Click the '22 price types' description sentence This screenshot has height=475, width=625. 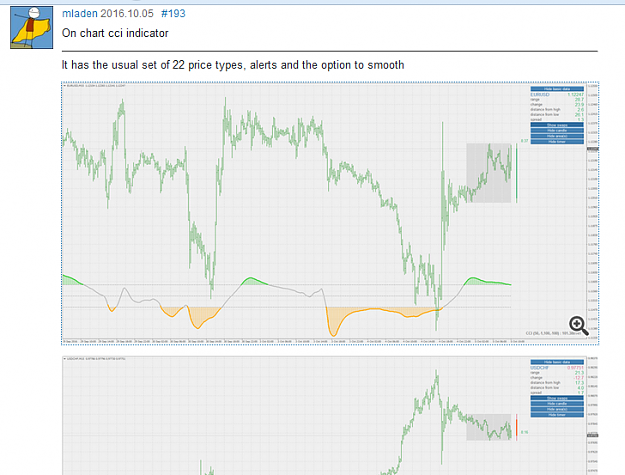(x=233, y=65)
